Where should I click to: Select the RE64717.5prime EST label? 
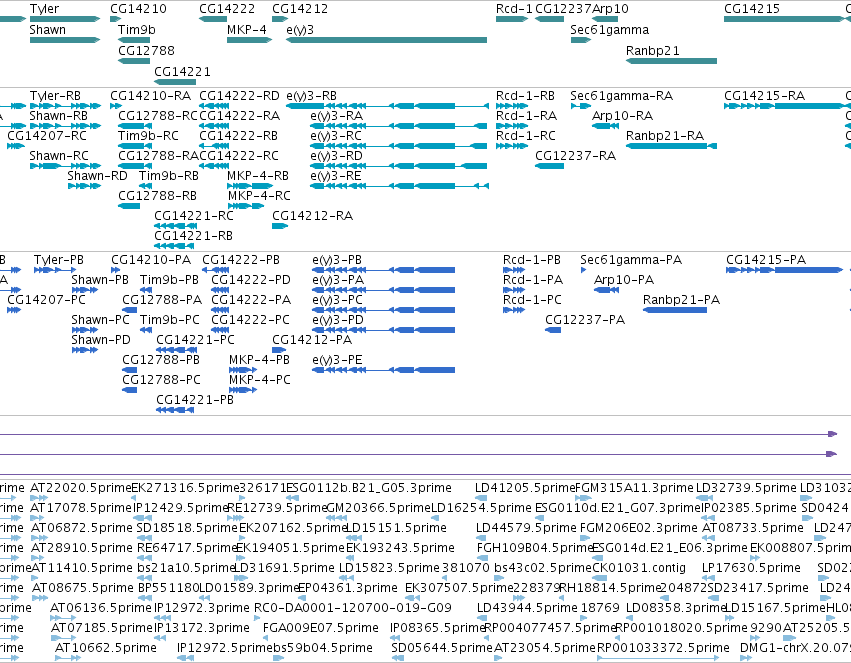(188, 547)
